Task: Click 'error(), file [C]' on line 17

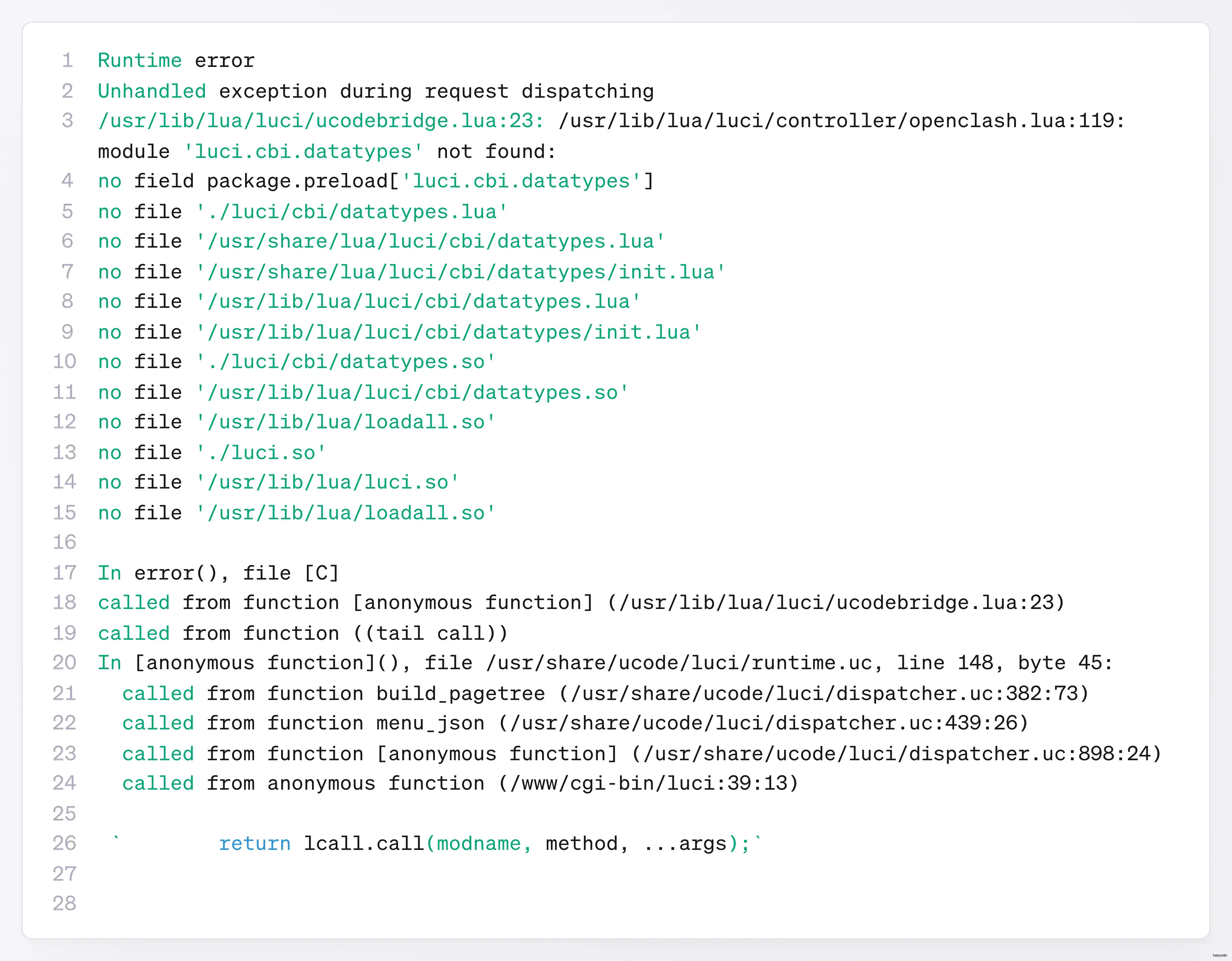Action: coord(236,573)
